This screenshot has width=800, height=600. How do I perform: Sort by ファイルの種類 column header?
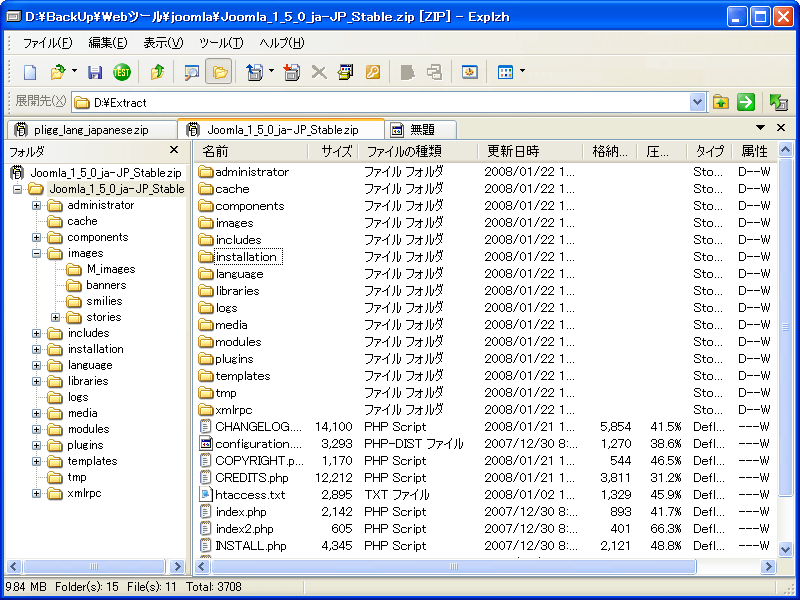(x=418, y=152)
